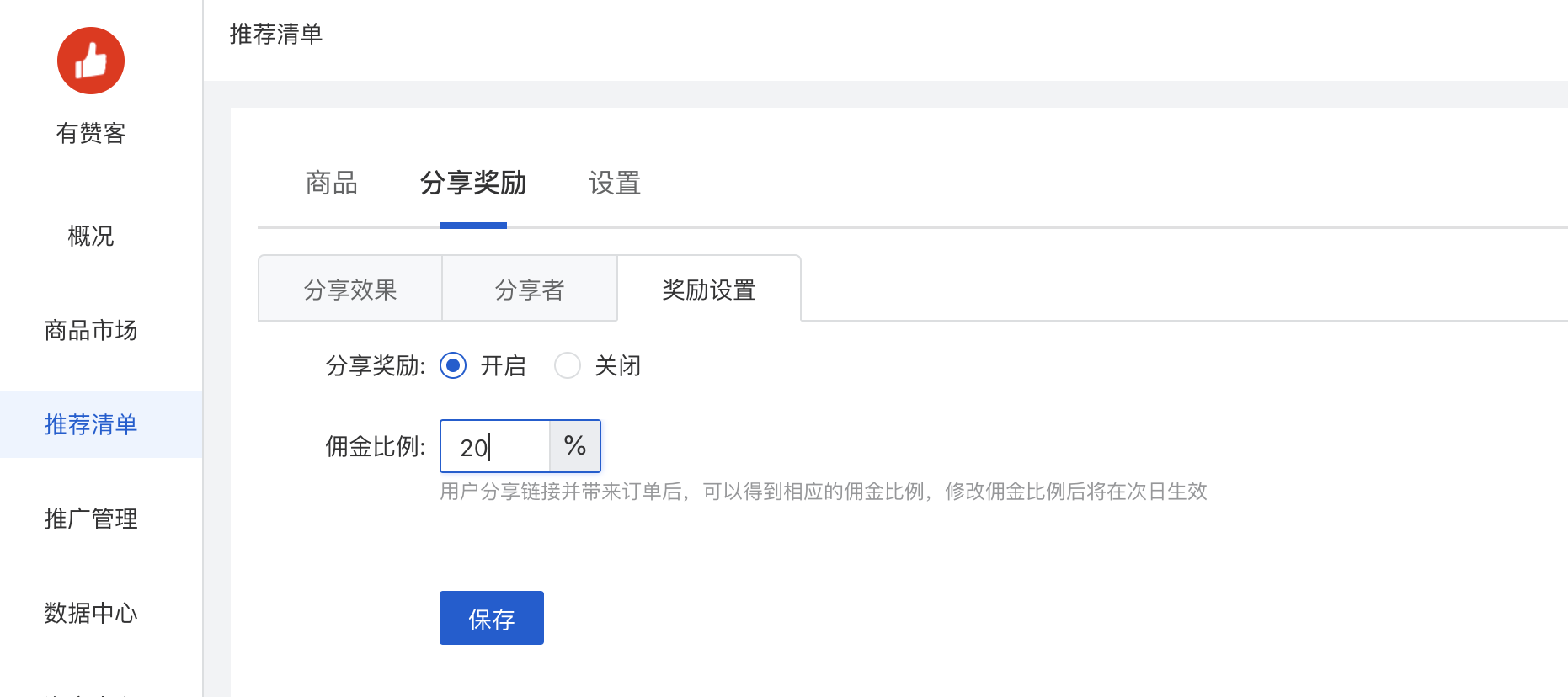Open the 设置 tab
The height and width of the screenshot is (697, 1568).
[615, 183]
